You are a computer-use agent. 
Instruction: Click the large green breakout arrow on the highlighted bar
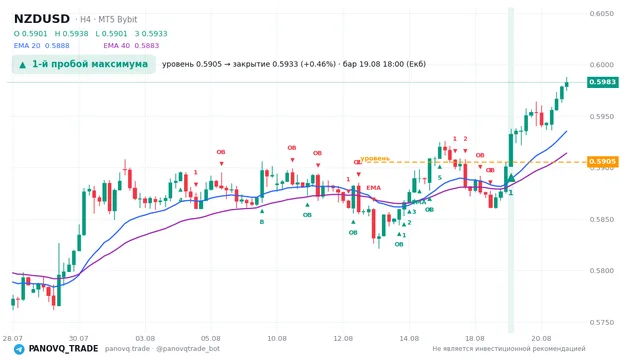coord(511,178)
